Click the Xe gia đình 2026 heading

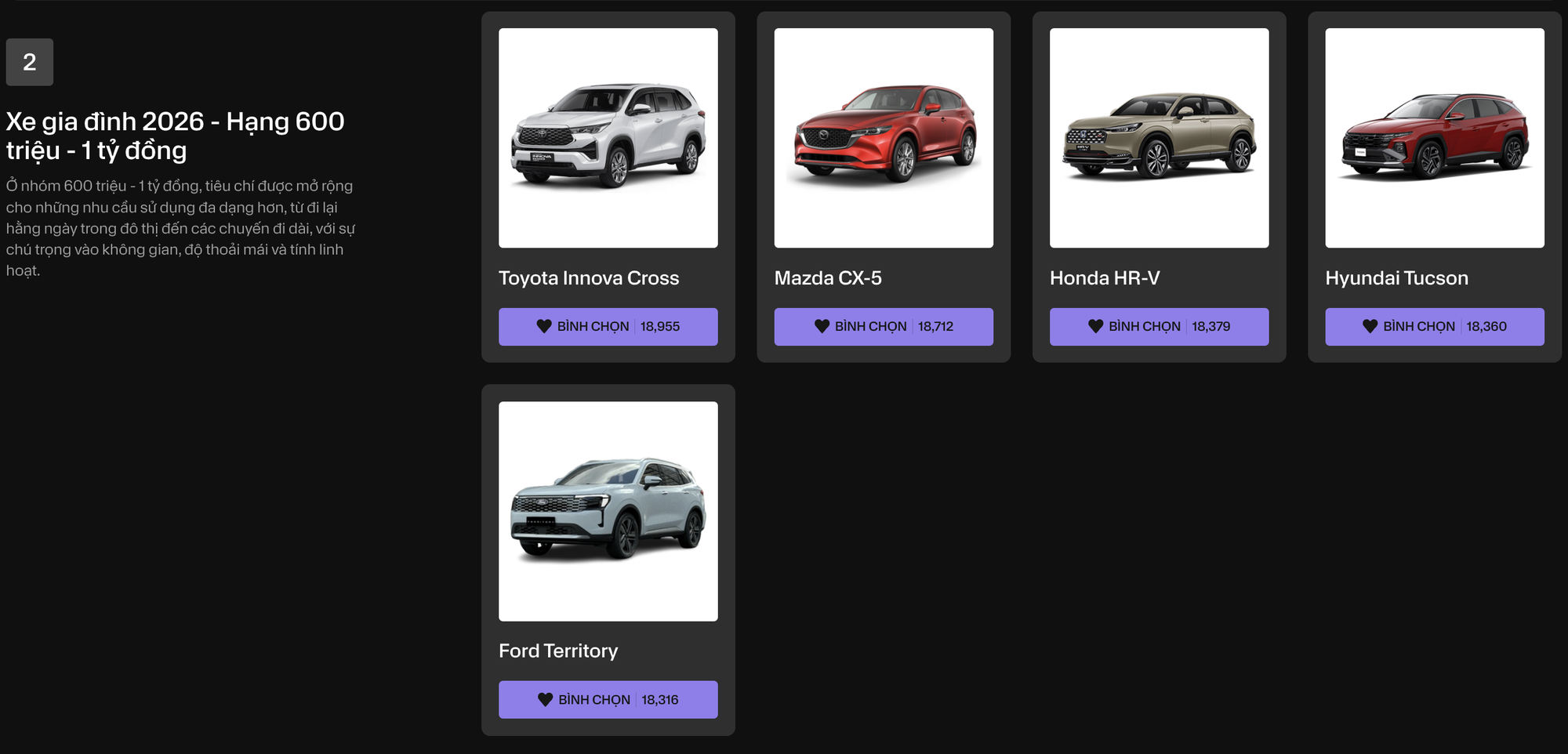point(175,136)
